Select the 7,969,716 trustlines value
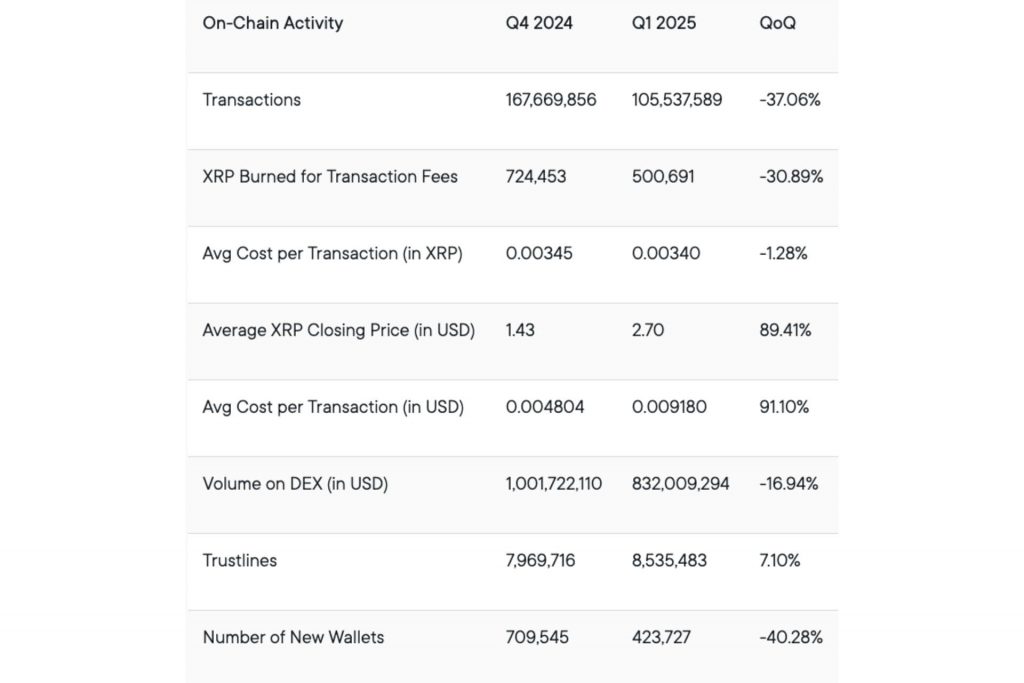 540,561
